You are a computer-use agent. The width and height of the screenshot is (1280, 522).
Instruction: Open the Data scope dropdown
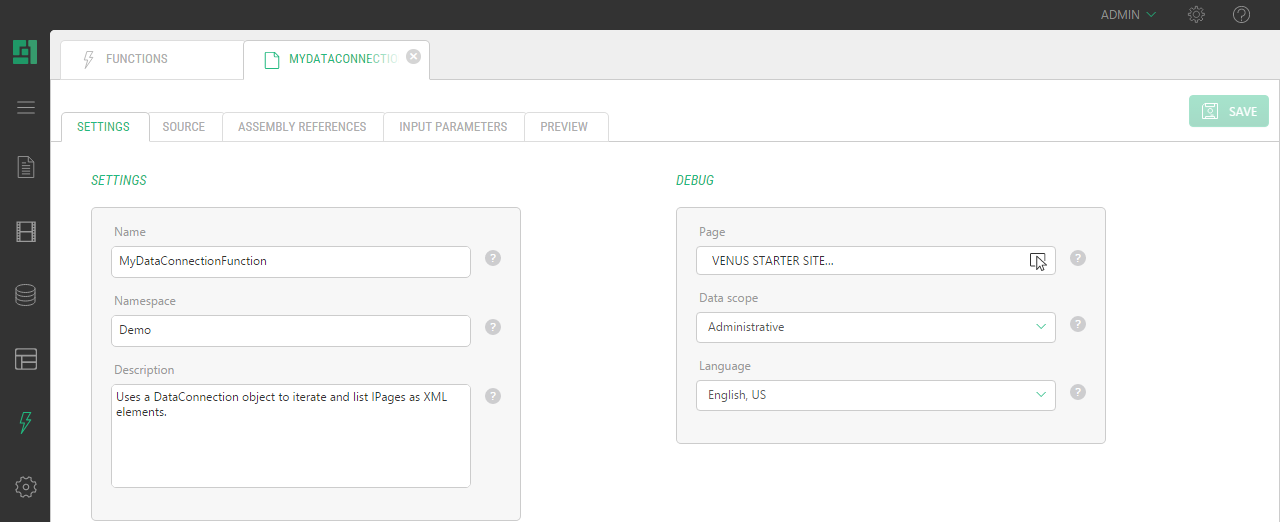[x=875, y=327]
